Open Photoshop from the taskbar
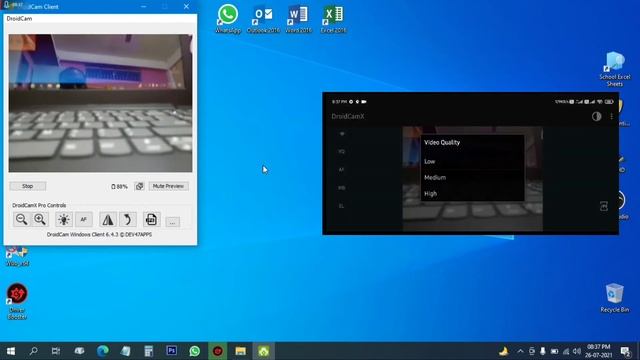640x360 pixels. click(172, 351)
